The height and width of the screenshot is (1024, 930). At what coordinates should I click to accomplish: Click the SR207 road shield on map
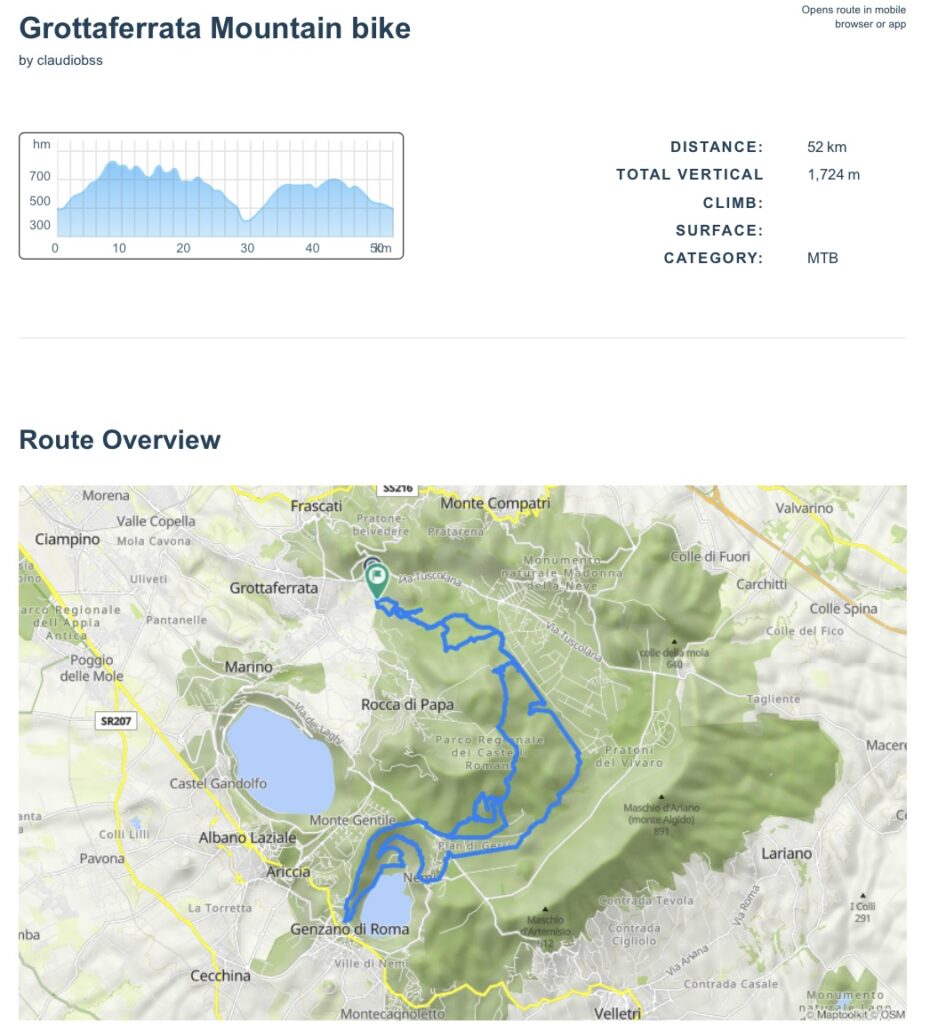(x=117, y=721)
